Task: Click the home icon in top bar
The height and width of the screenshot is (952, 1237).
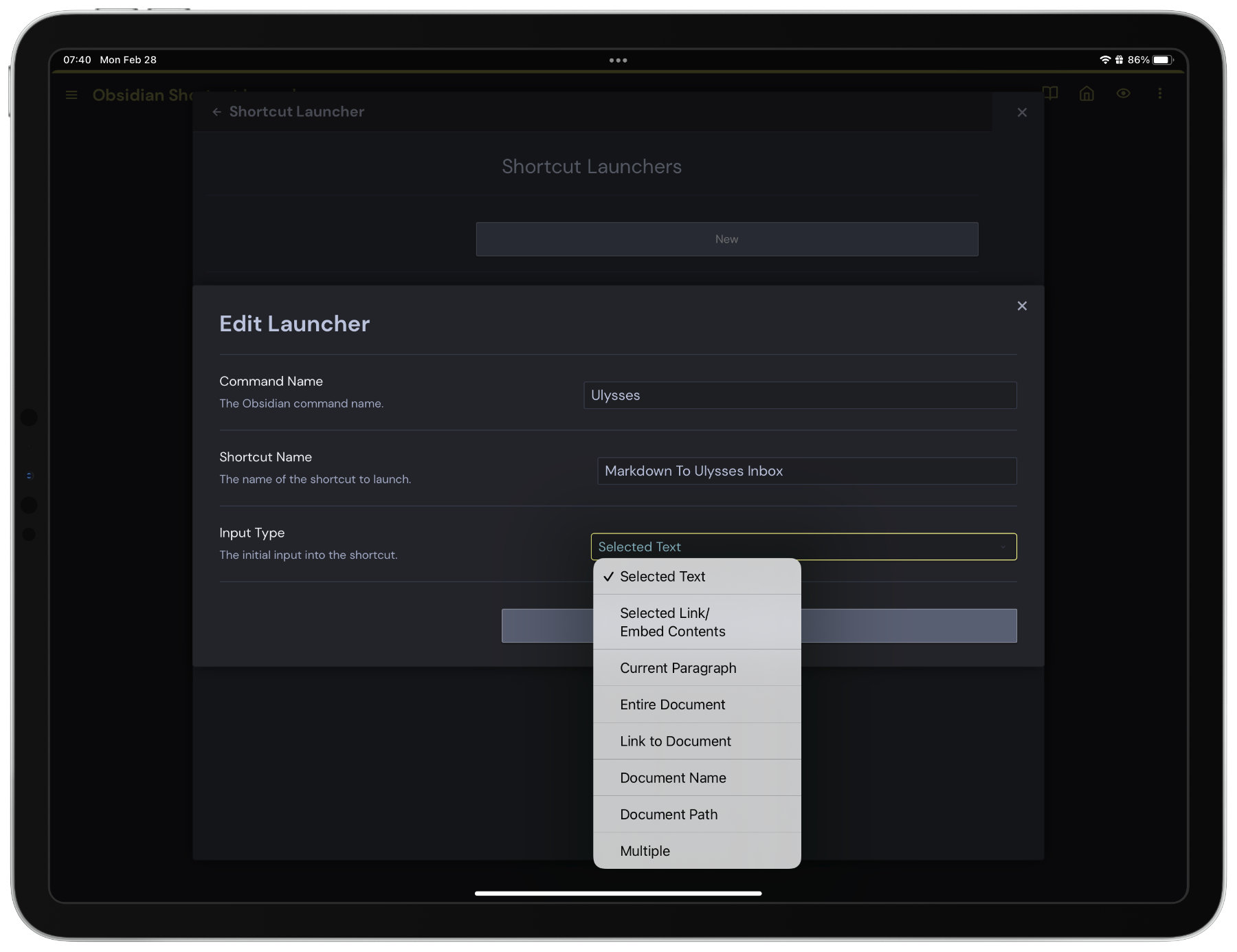Action: (1086, 93)
